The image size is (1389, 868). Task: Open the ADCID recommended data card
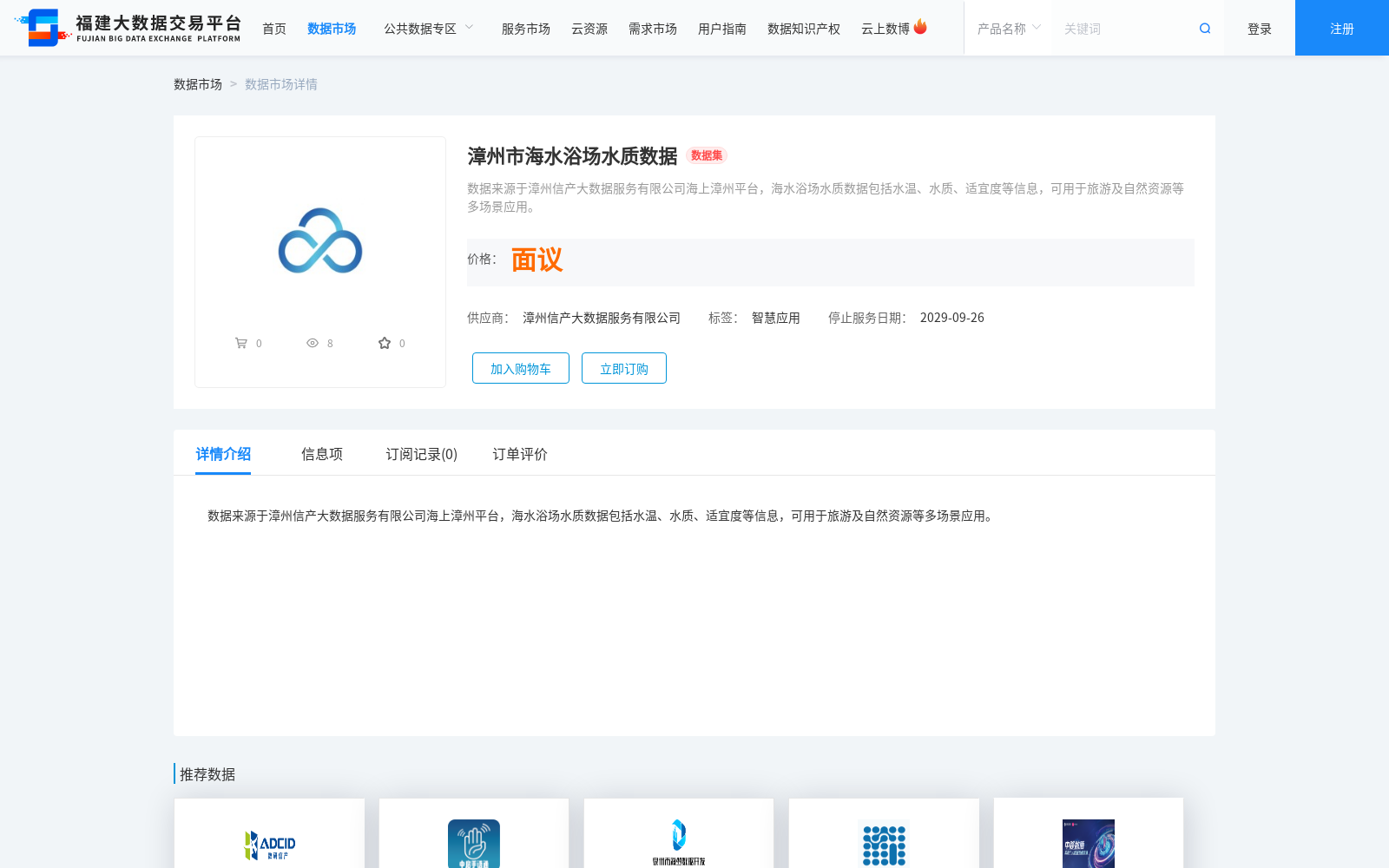click(x=269, y=833)
